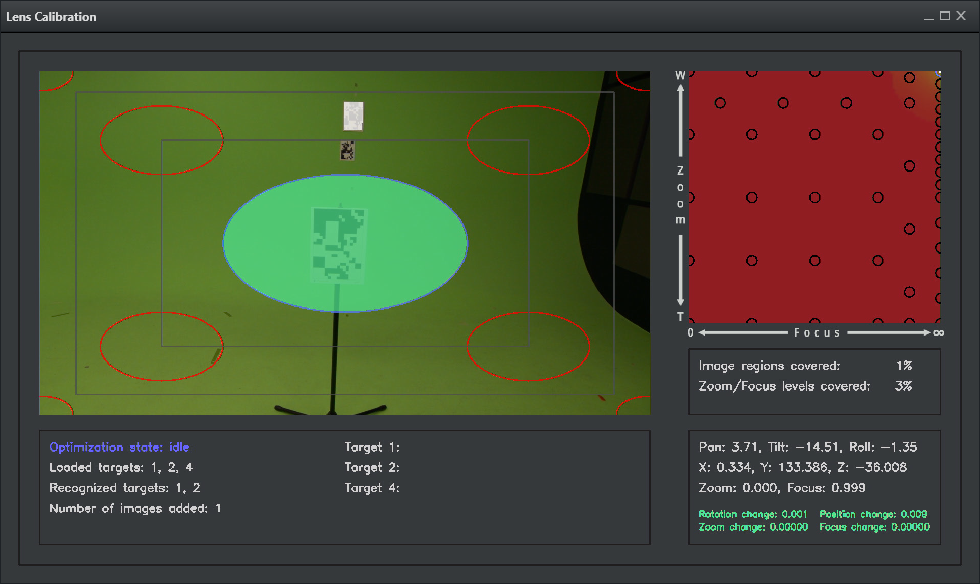Maximize the Lens Calibration window
980x584 pixels.
(x=945, y=16)
